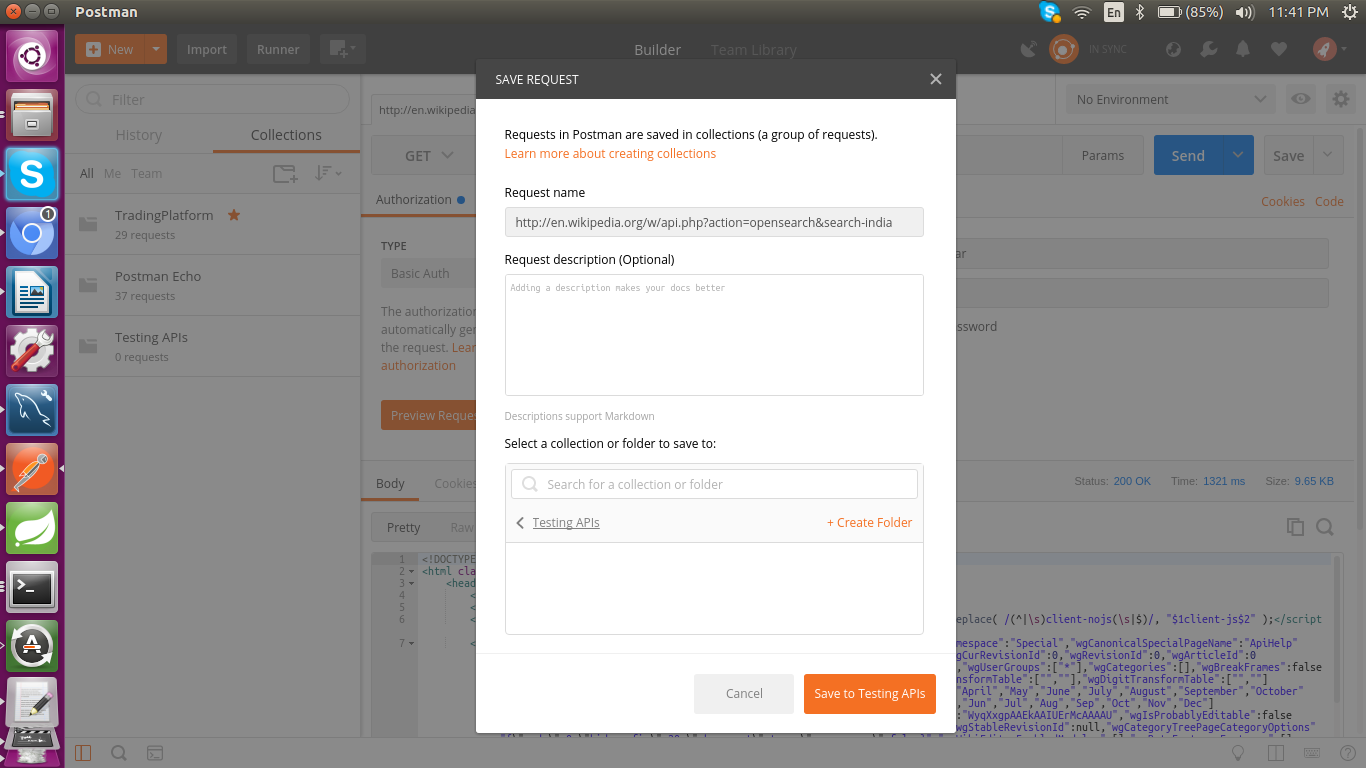Expand the Save button dropdown arrow

point(1328,155)
